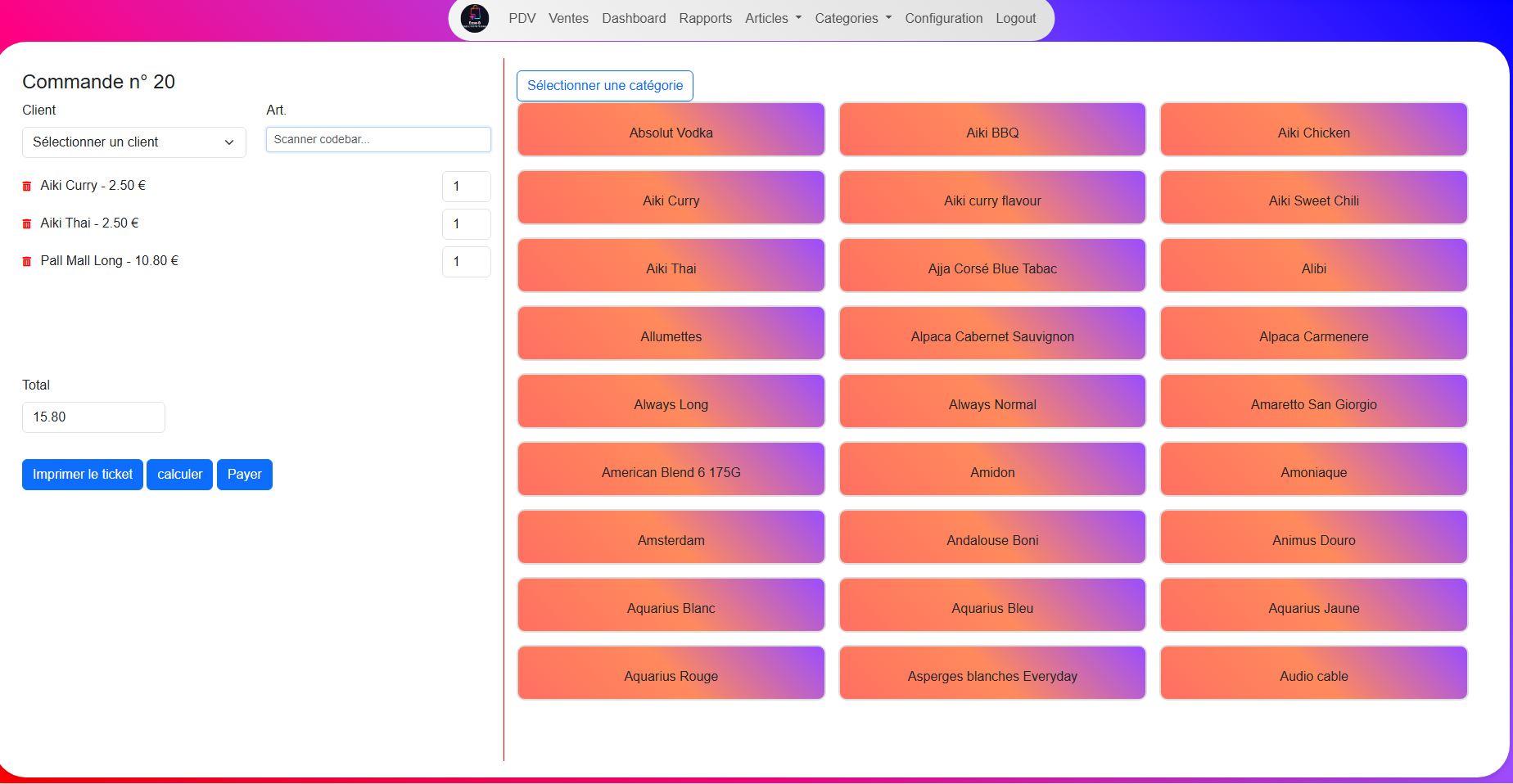
Task: Choose the Audio cable product tile
Action: [x=1313, y=673]
